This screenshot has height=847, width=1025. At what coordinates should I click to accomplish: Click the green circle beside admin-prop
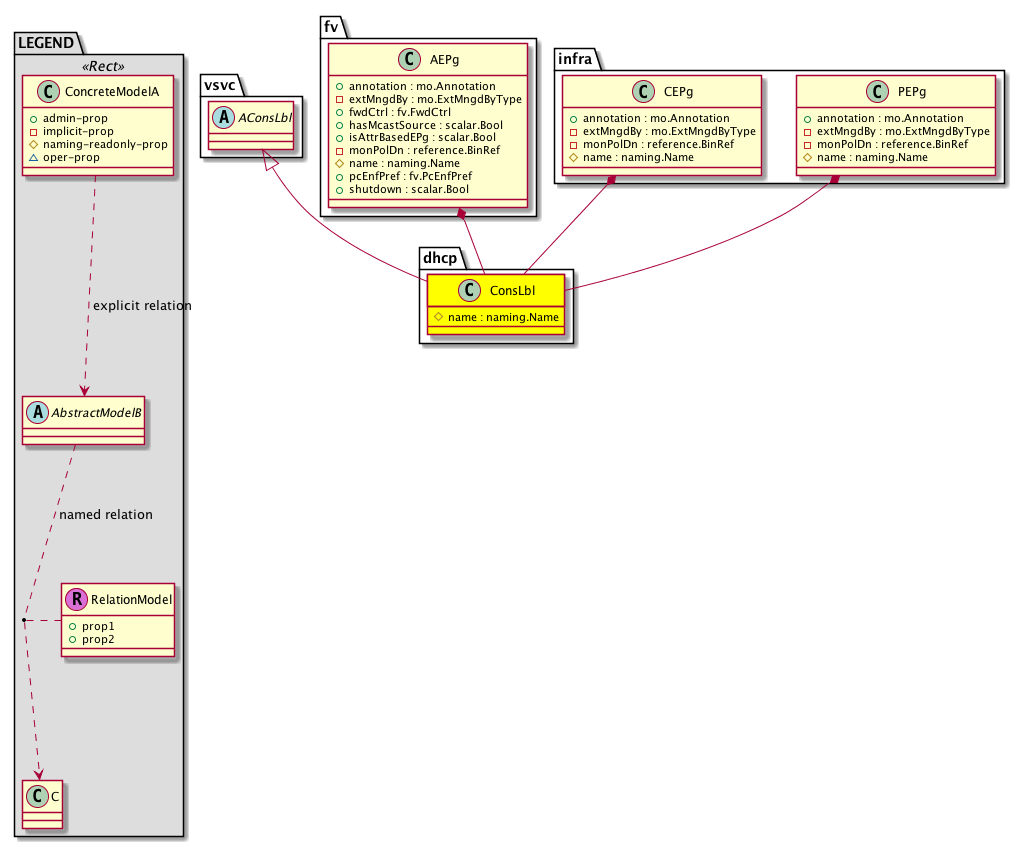33,119
